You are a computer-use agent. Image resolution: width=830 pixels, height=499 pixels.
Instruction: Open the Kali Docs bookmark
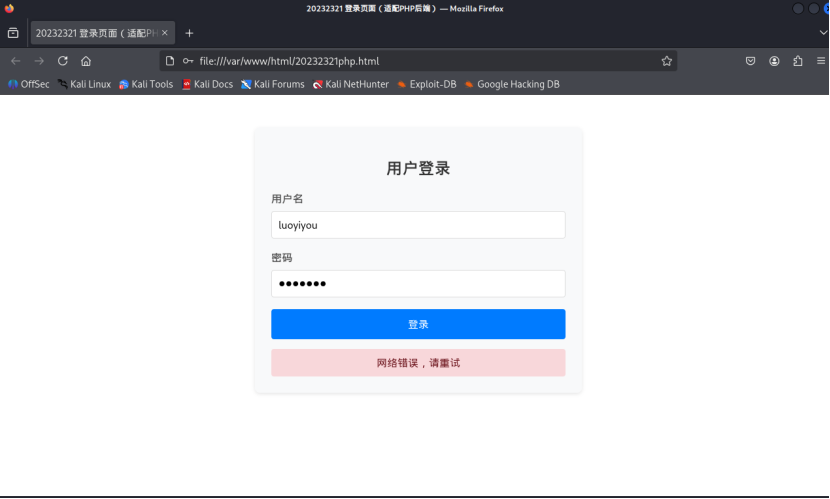(208, 84)
